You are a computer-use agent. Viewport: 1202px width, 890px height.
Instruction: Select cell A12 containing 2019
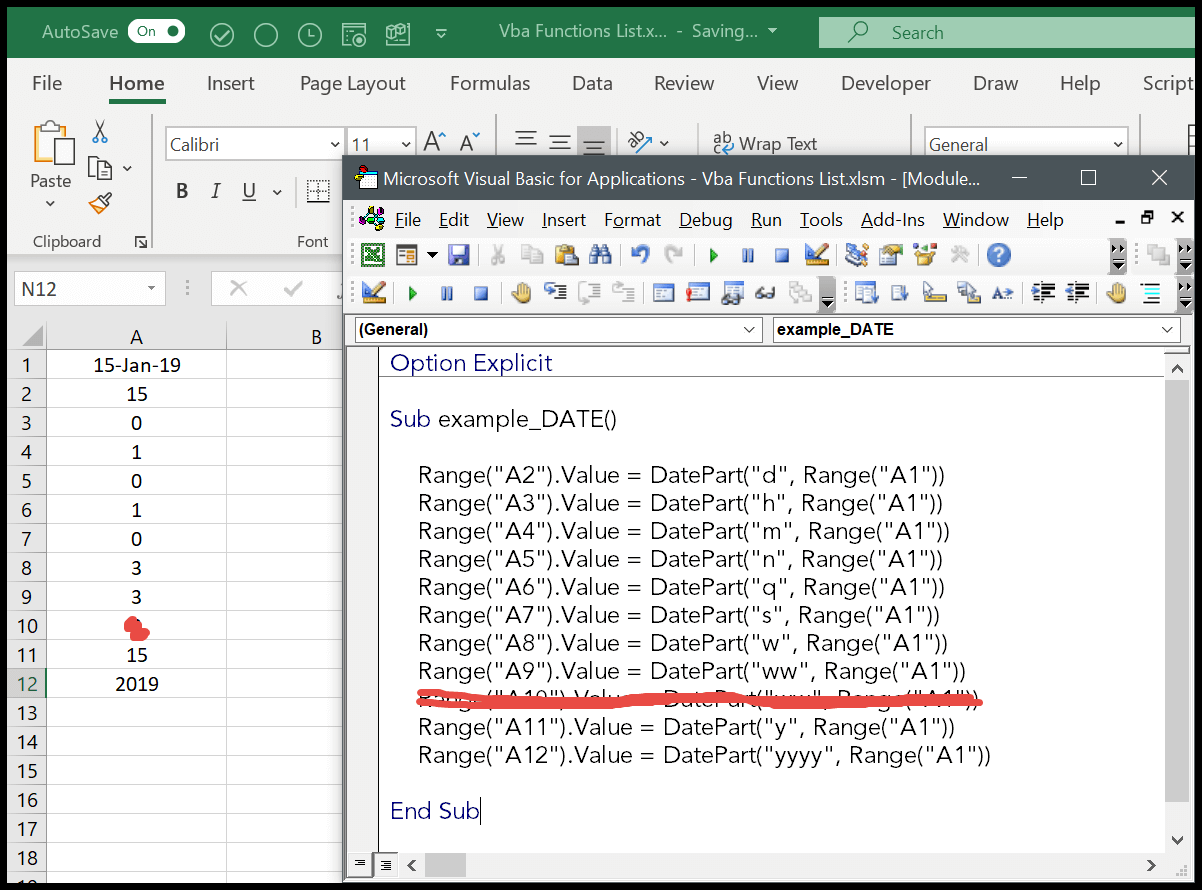click(x=136, y=683)
